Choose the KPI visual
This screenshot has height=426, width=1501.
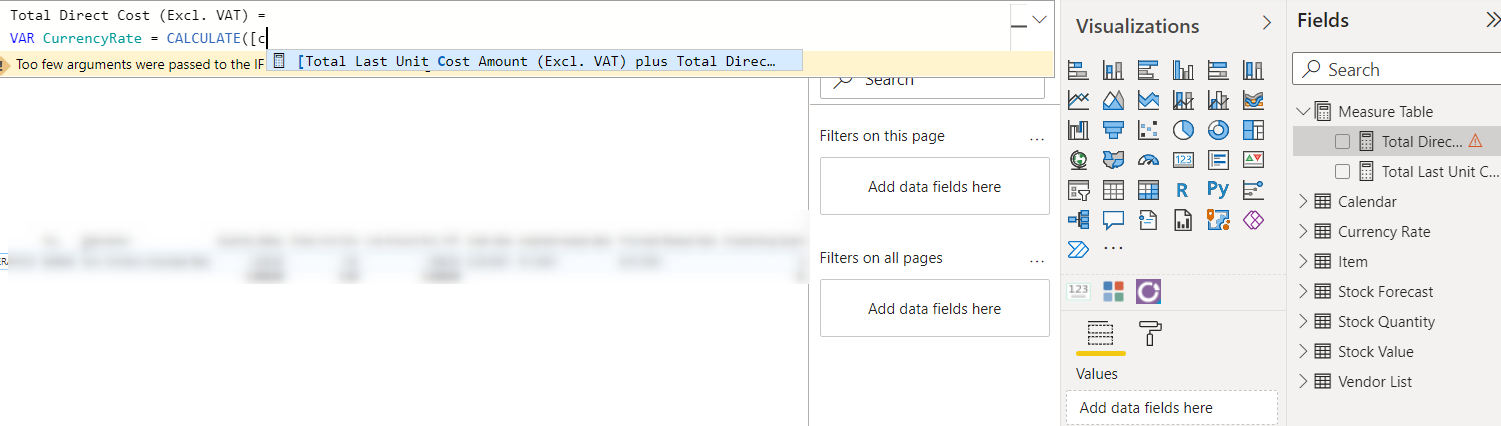tap(1253, 160)
